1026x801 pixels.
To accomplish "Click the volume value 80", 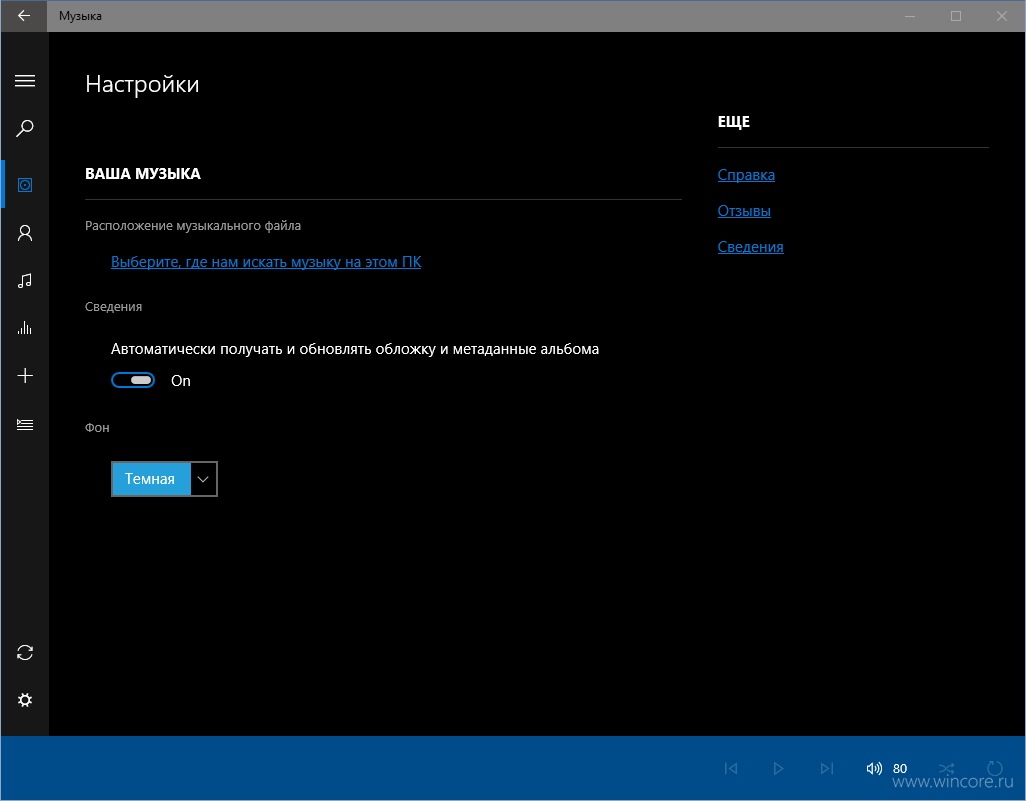I will click(x=900, y=768).
